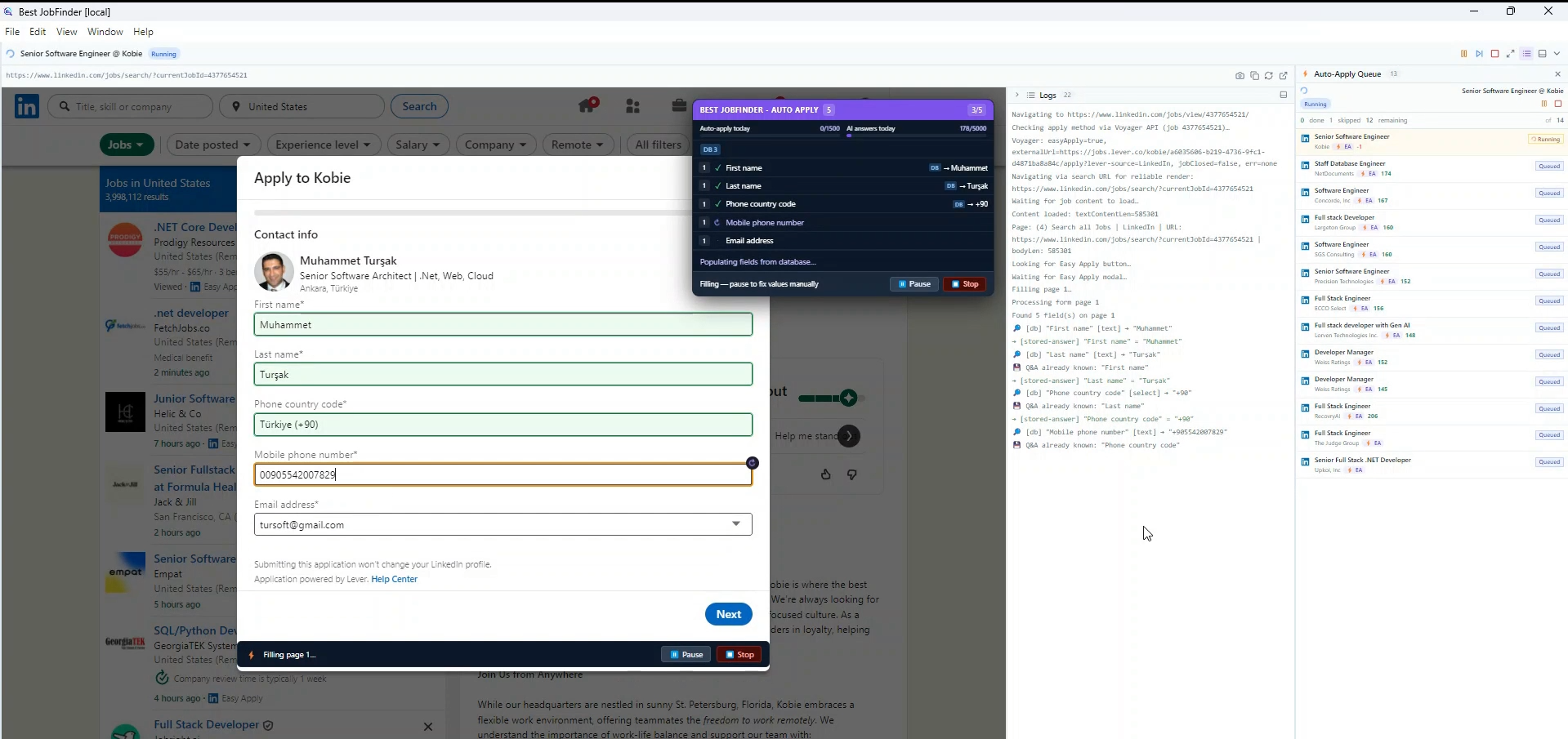Select Senior Full Stack .NET Developer queue item

(x=1432, y=465)
